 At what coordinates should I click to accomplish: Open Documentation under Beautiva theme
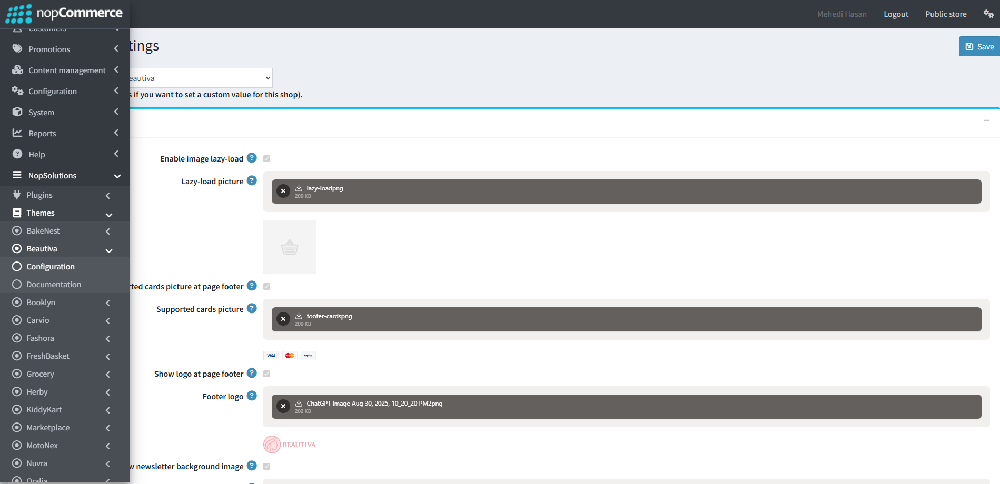[x=54, y=285]
